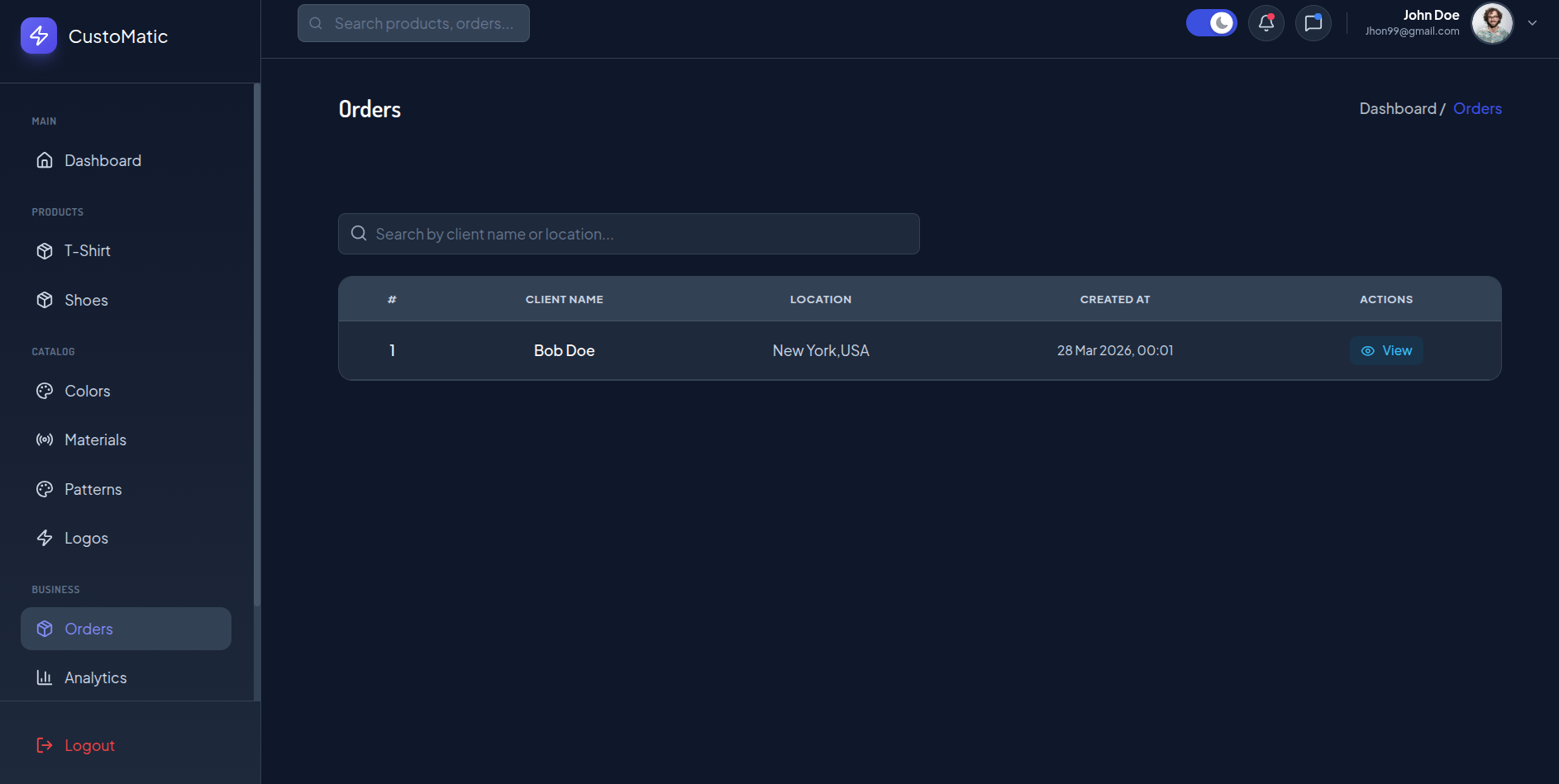Click the Dashboard breadcrumb link

coord(1398,108)
